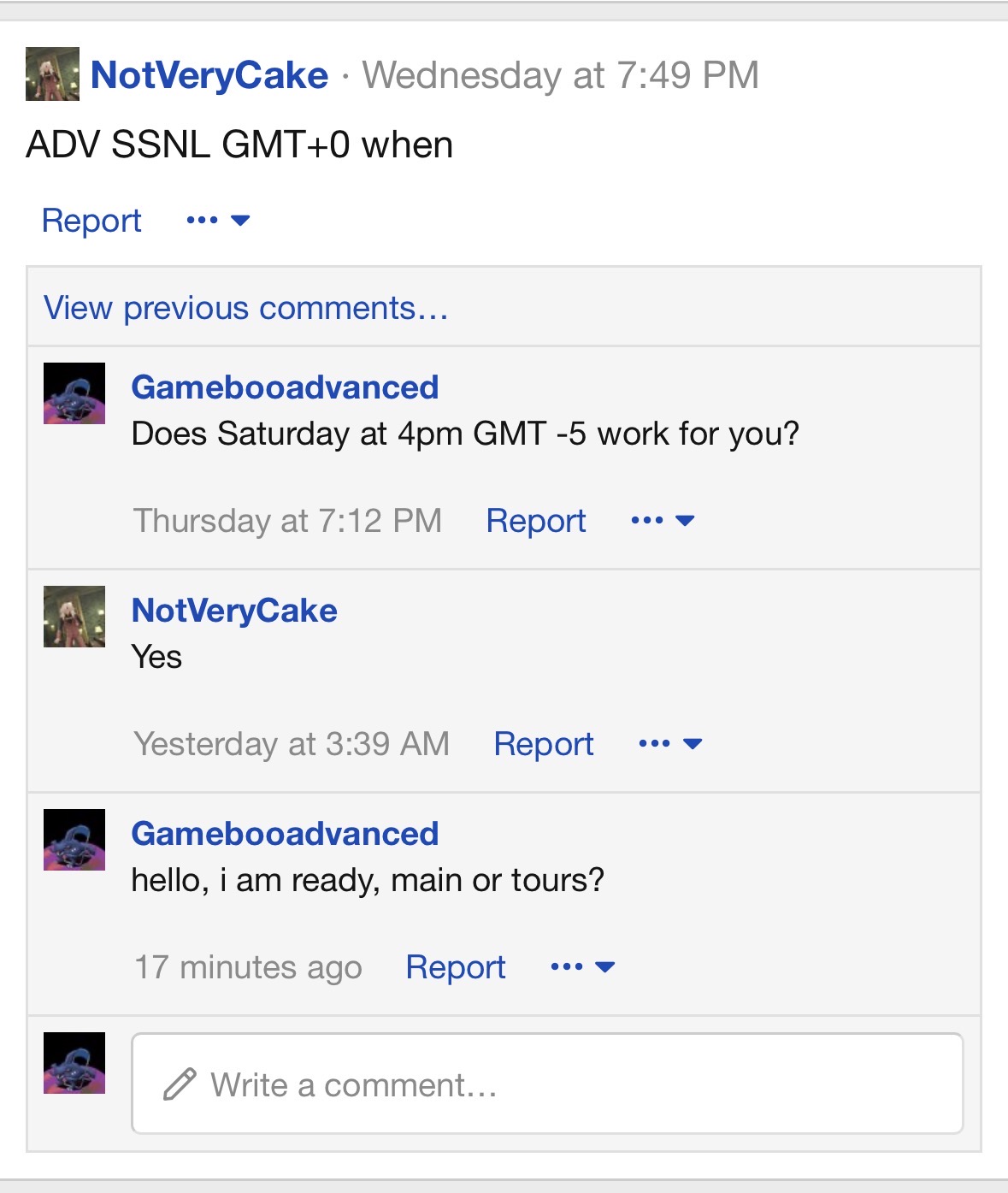Open NotVeryCake's profile from the post header
The width and height of the screenshot is (1008, 1193).
click(209, 75)
